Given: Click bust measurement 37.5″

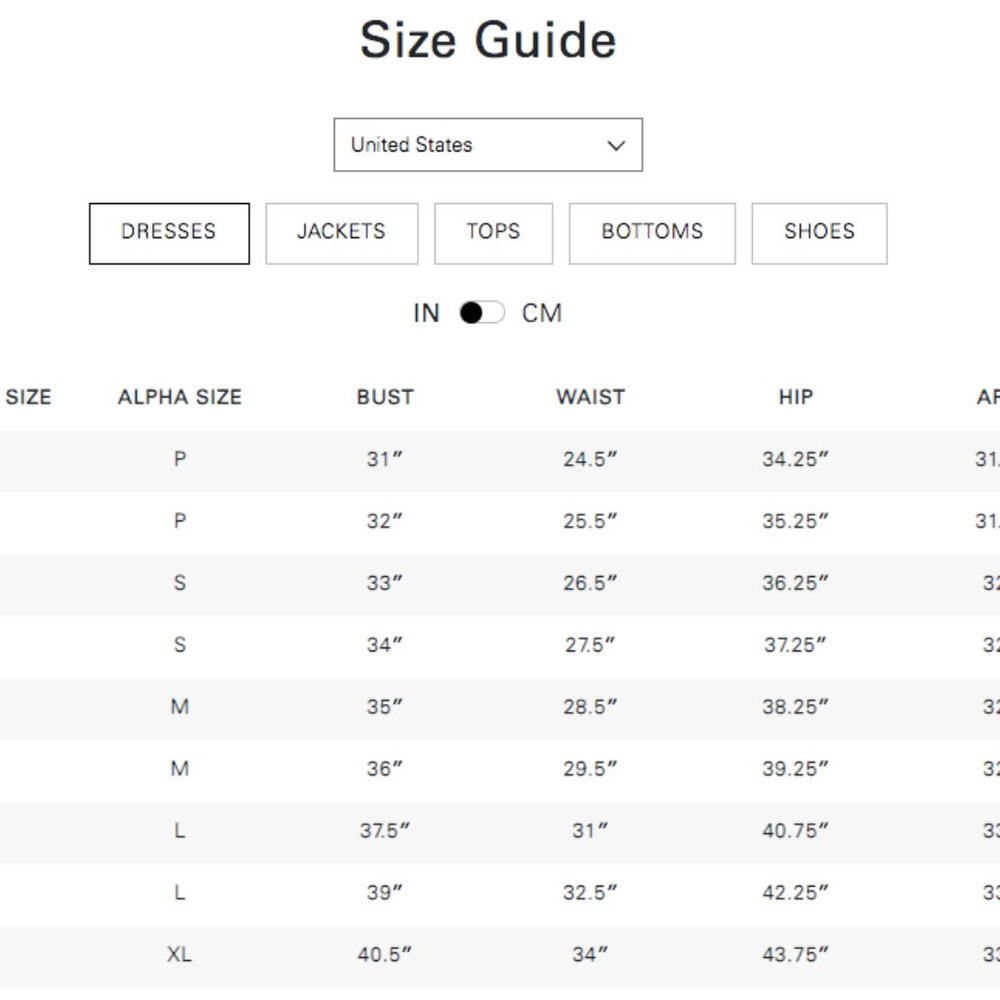Looking at the screenshot, I should pos(385,830).
